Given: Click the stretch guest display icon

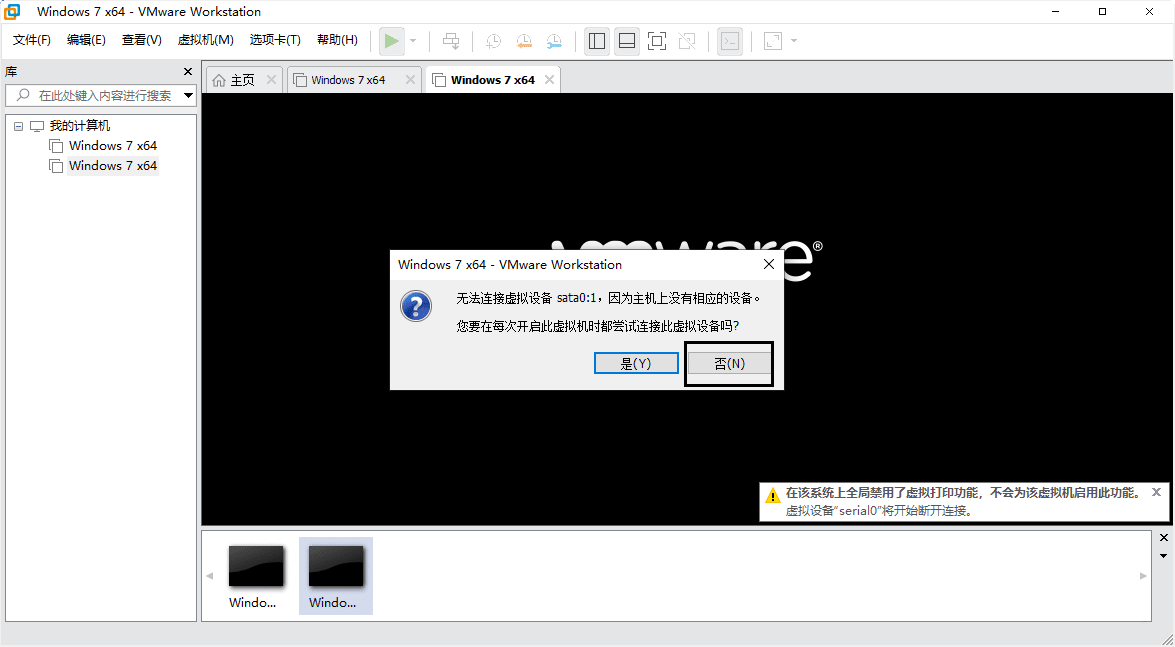Looking at the screenshot, I should [x=773, y=41].
